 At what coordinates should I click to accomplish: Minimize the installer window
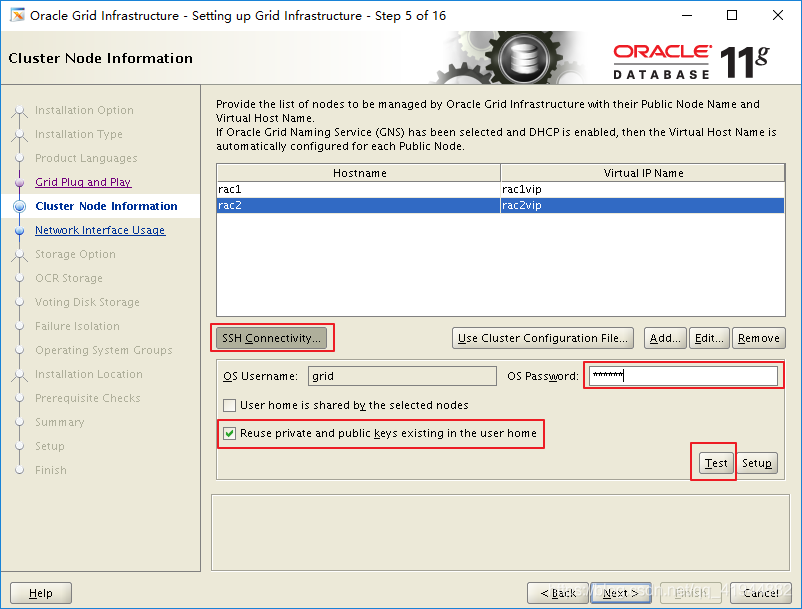coord(687,15)
